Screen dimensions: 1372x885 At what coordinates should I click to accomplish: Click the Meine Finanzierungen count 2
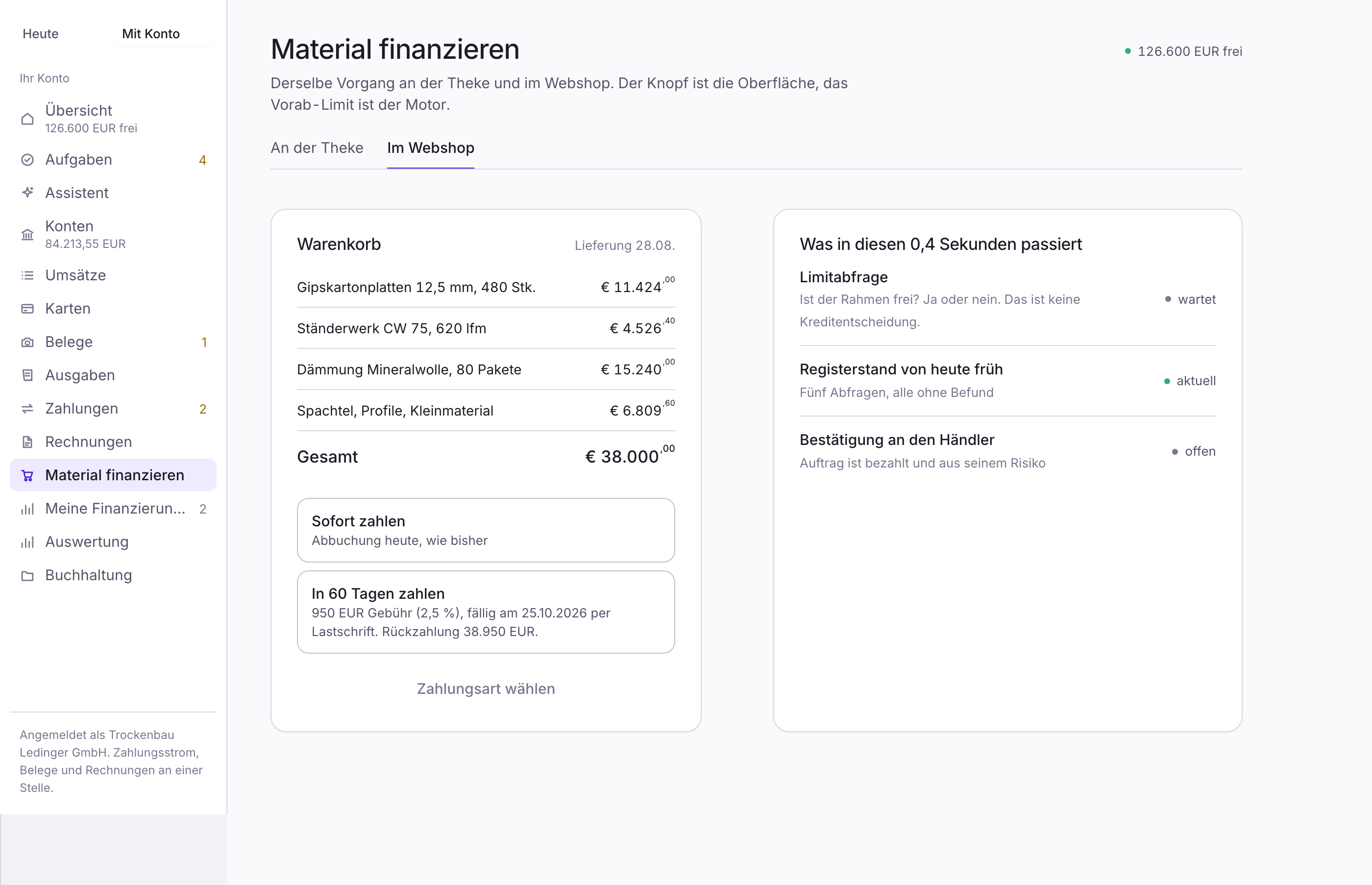[203, 509]
